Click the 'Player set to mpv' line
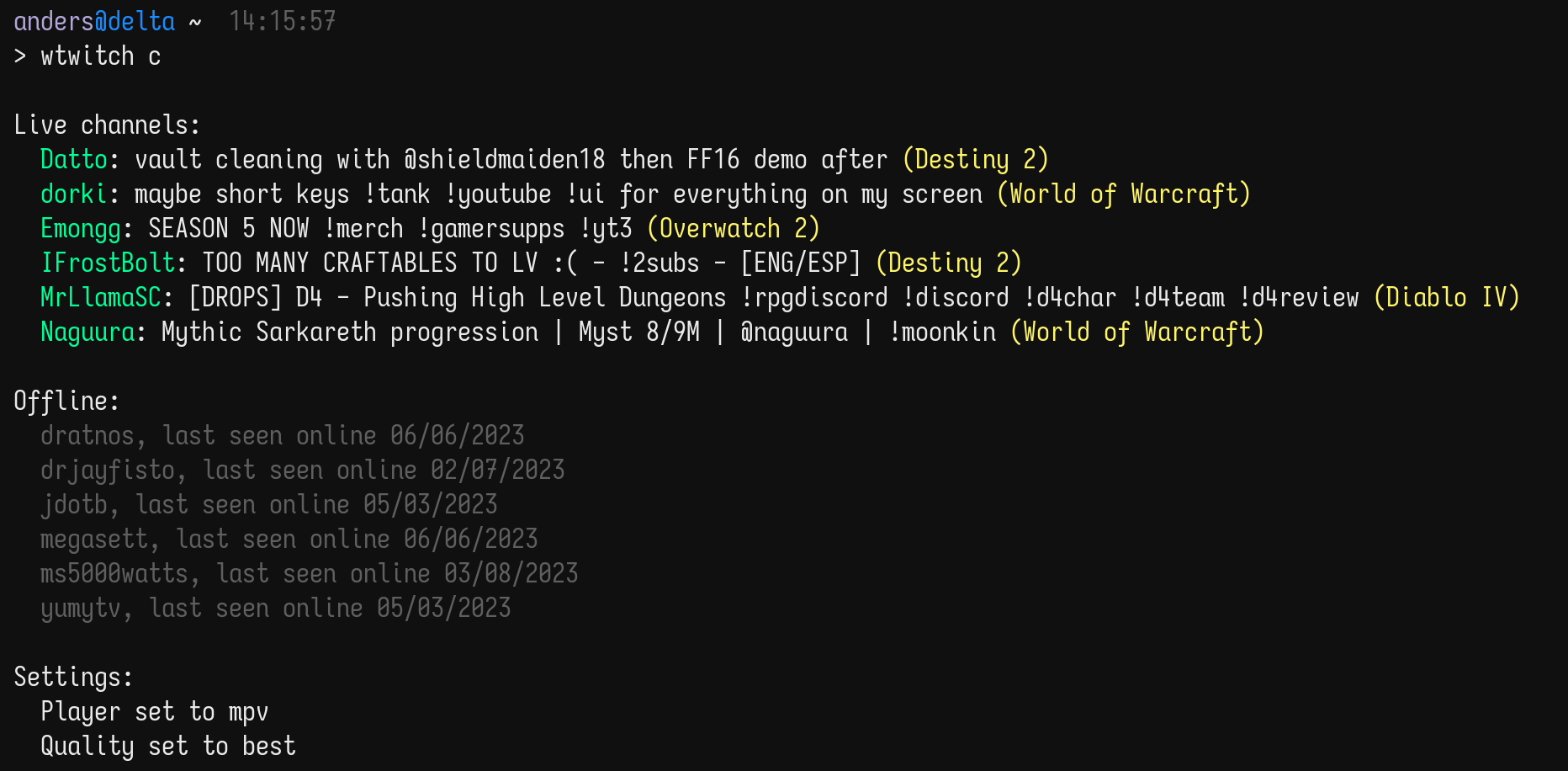 coord(154,711)
